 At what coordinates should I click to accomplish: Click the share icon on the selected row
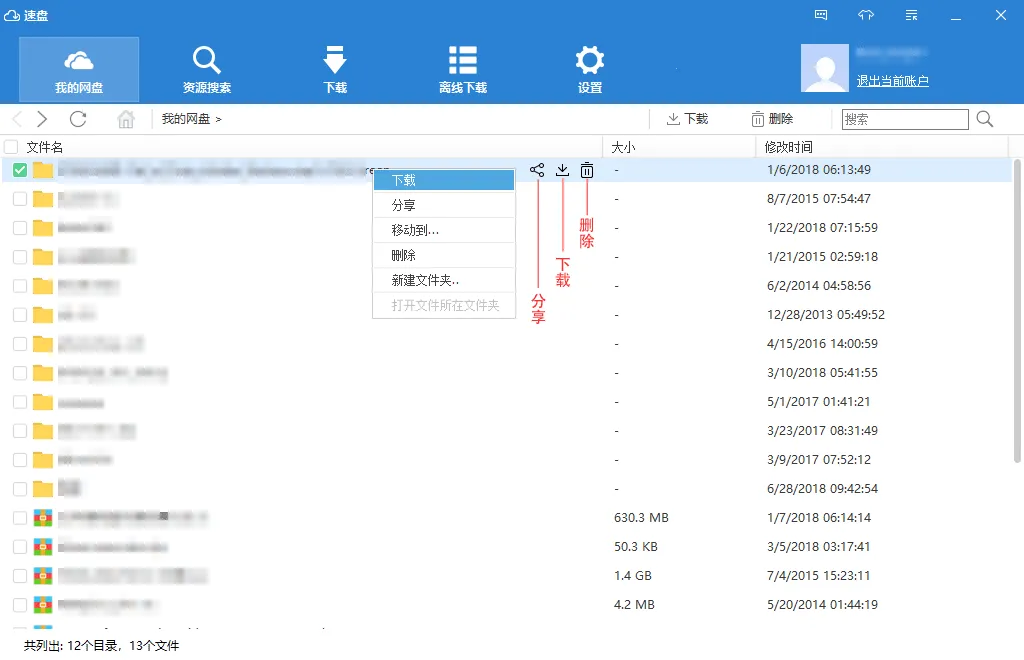537,170
